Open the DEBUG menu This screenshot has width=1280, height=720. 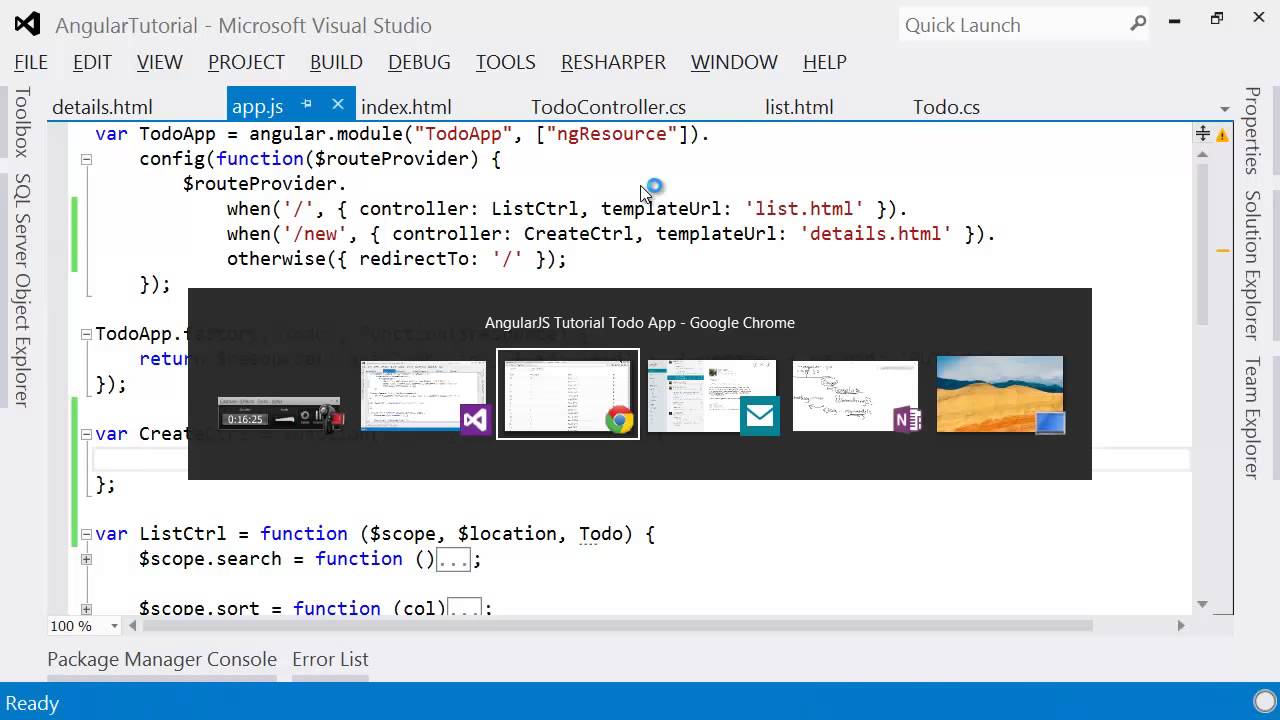419,62
